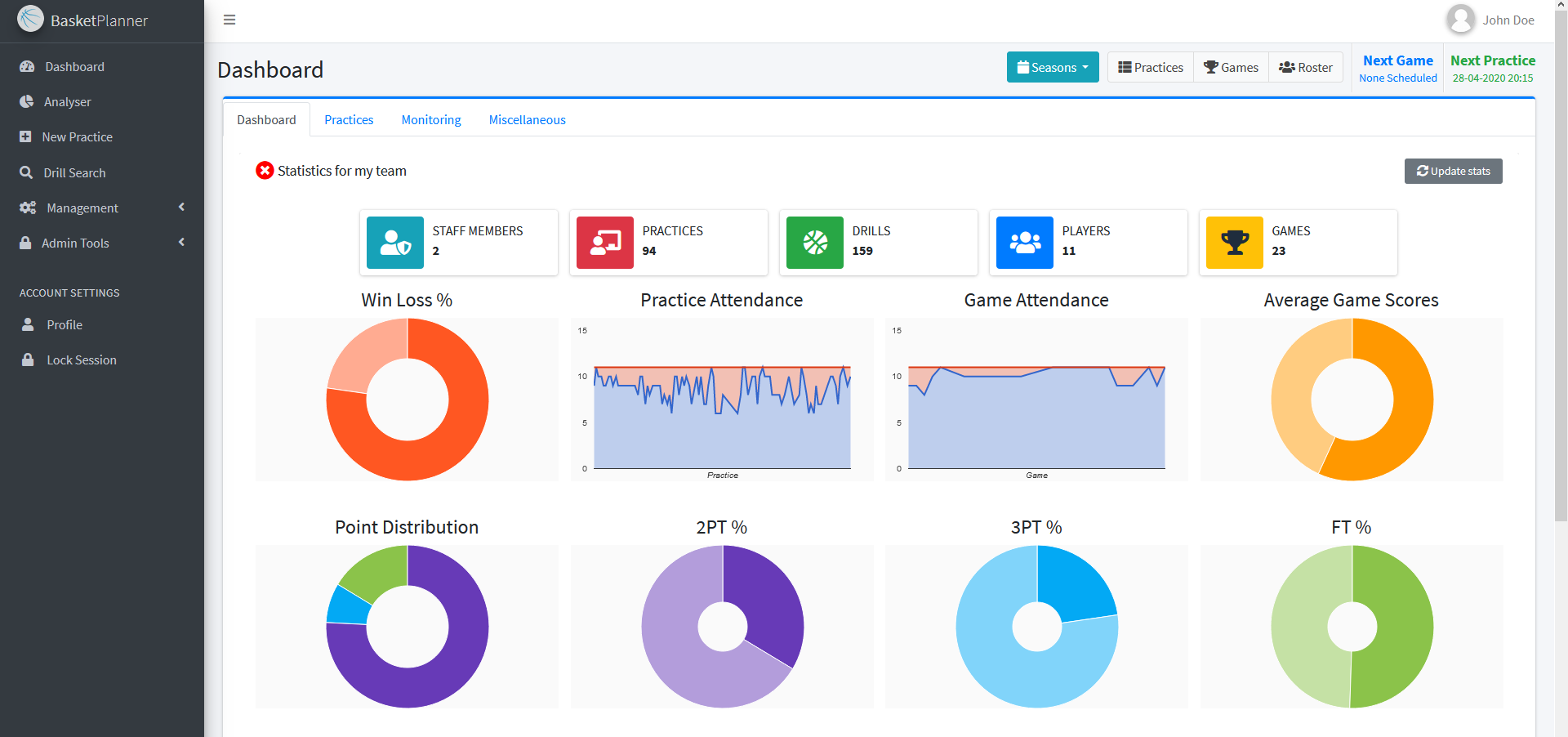Image resolution: width=1568 pixels, height=737 pixels.
Task: Click the Drill Search magnifier icon
Action: 26,173
